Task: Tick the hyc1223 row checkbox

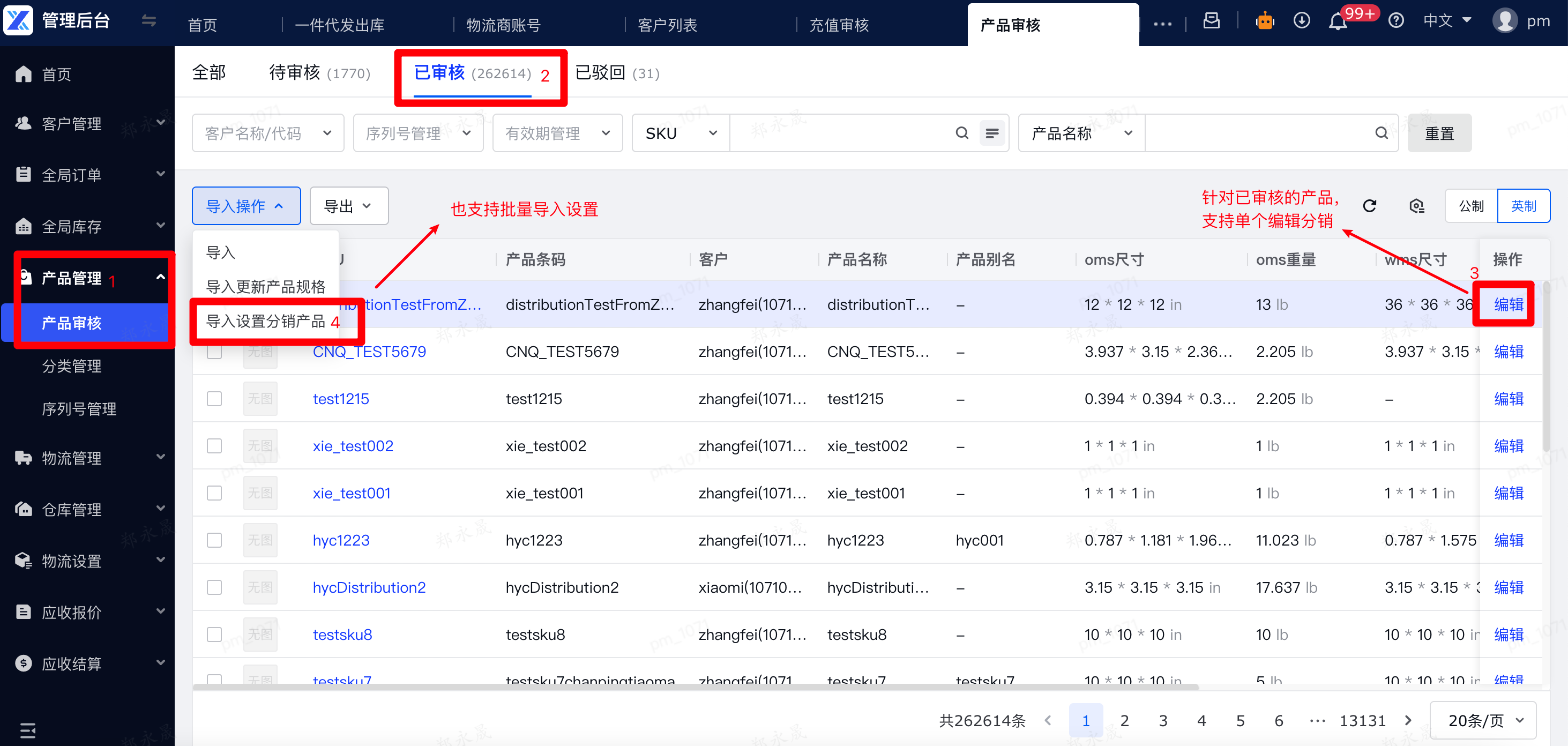Action: (214, 540)
